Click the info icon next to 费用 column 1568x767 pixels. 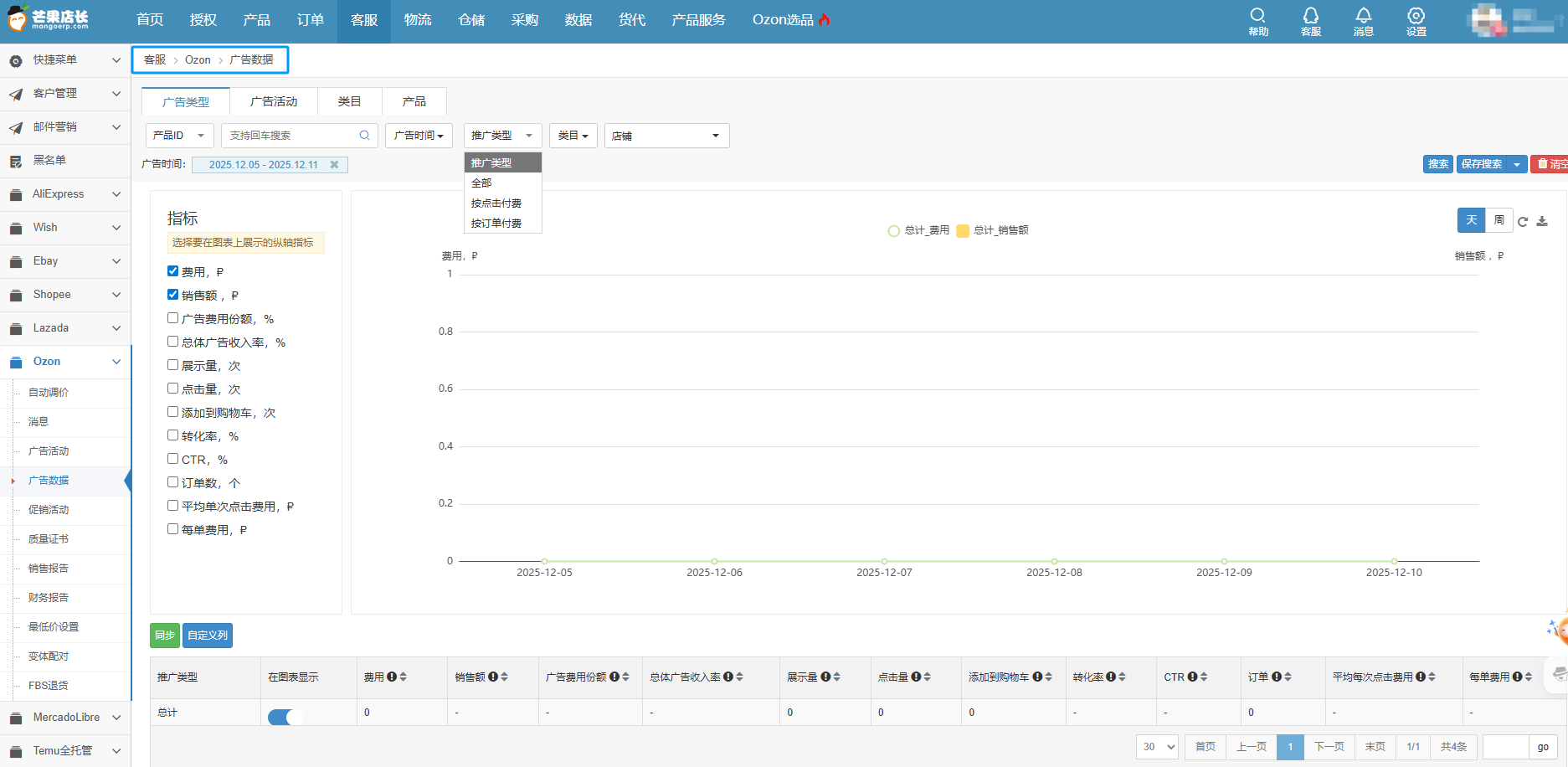point(392,677)
